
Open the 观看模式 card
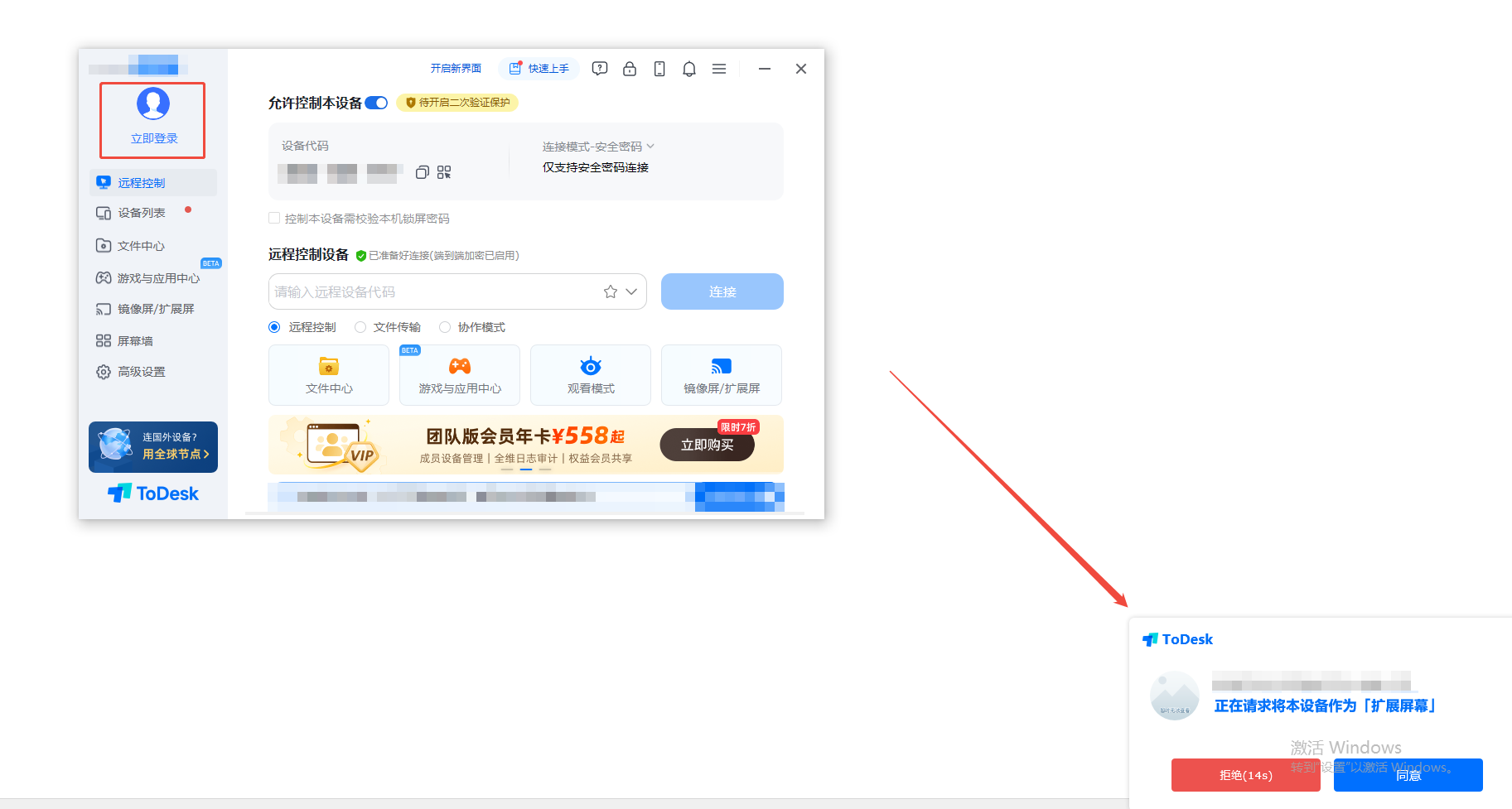591,375
